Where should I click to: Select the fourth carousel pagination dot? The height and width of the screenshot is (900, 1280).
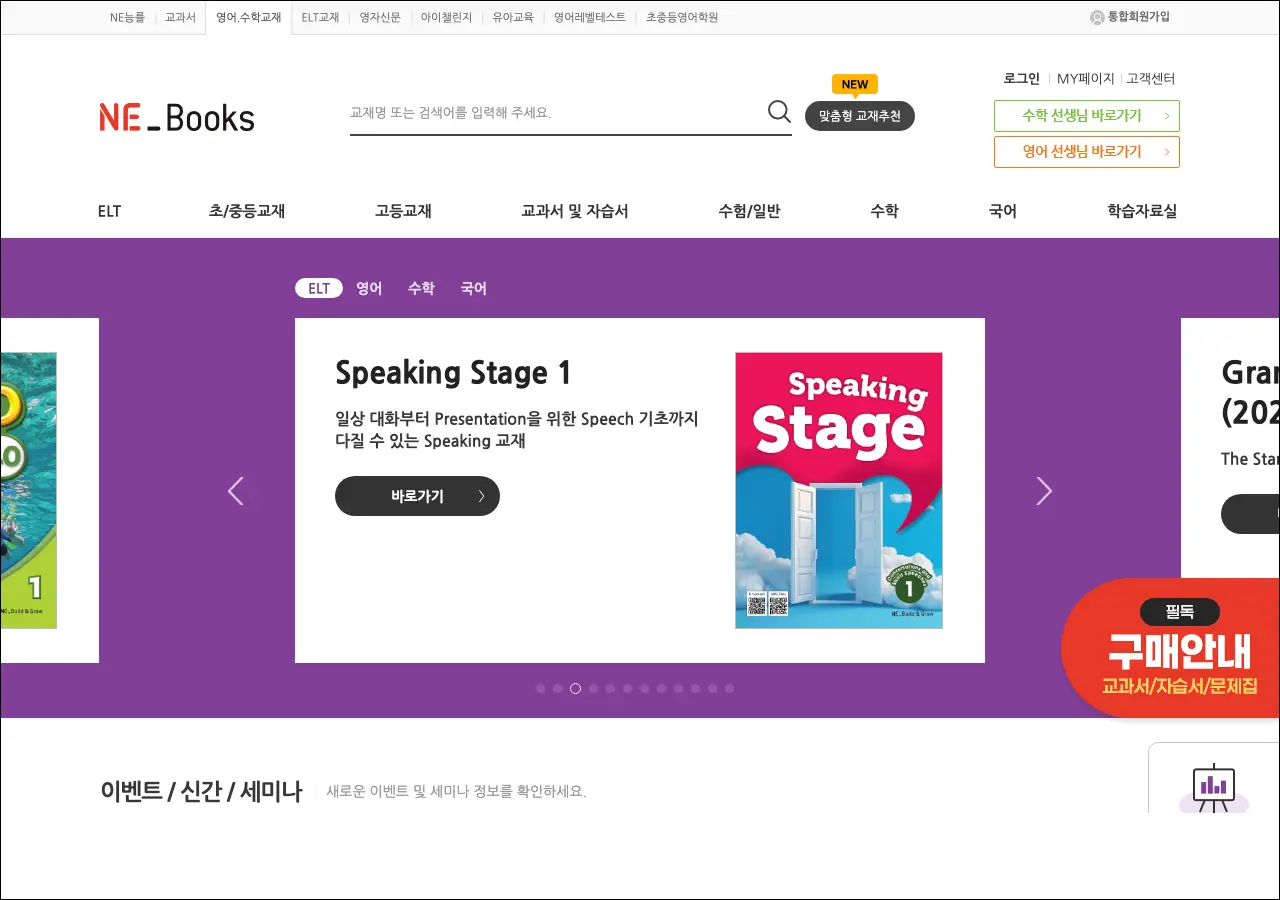click(593, 688)
